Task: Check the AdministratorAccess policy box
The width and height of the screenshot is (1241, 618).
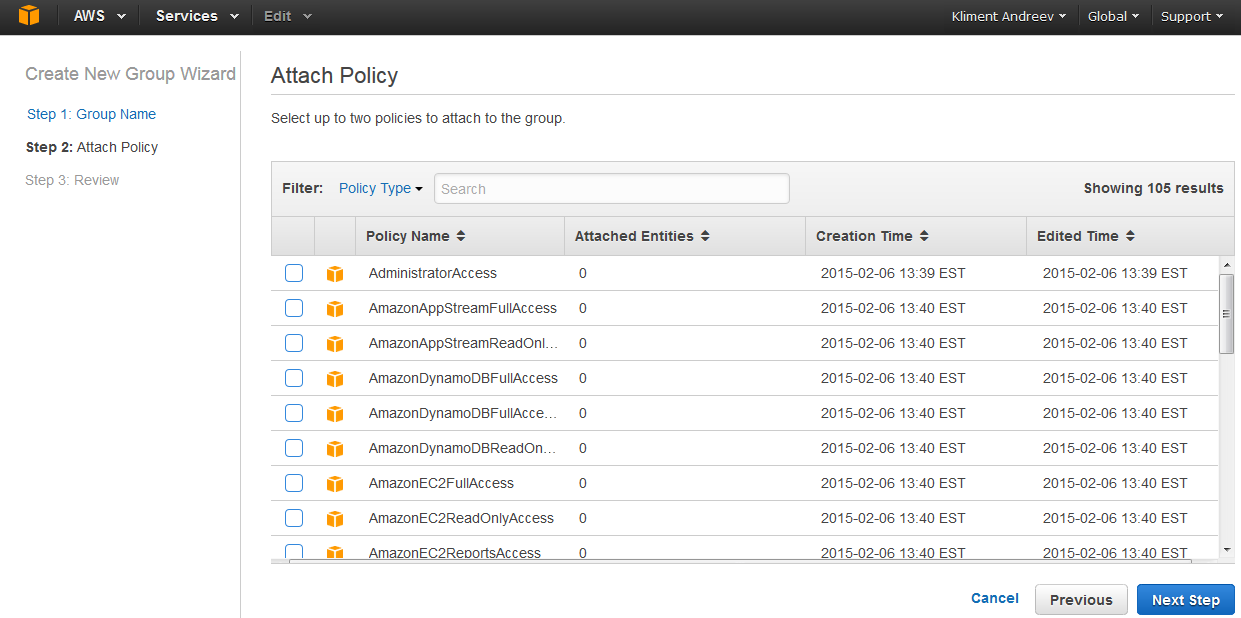Action: click(294, 273)
